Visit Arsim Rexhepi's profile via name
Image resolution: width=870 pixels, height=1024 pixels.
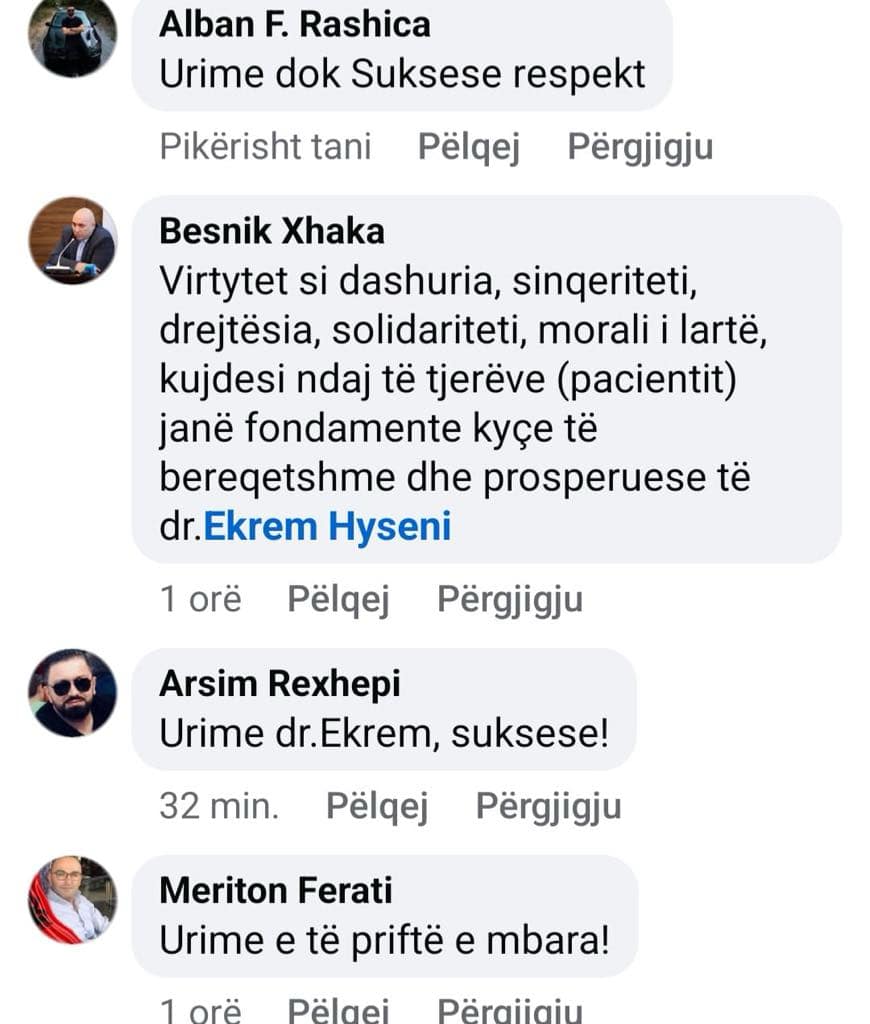[x=279, y=684]
